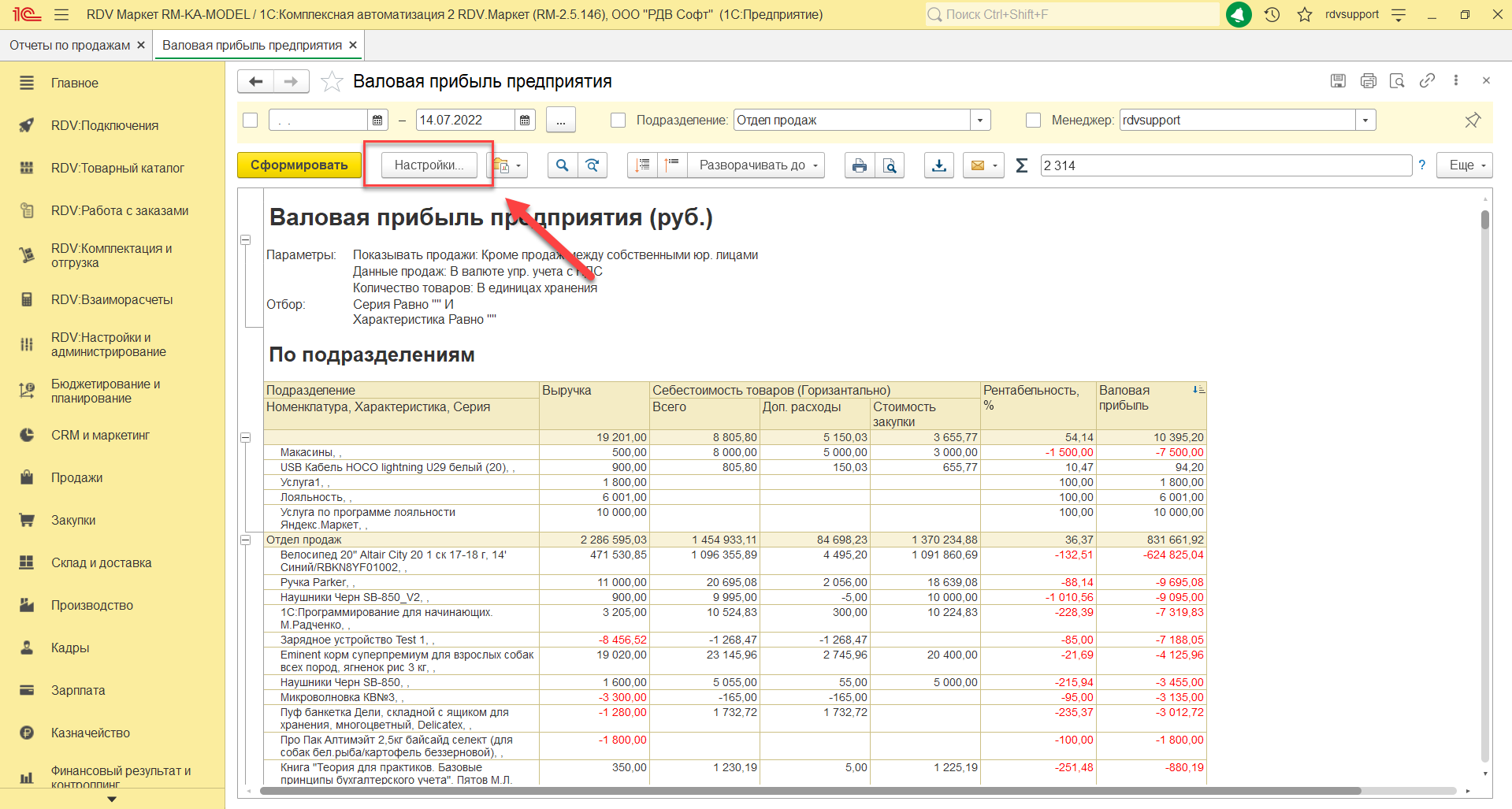Screen dimensions: 1512x809
Task: Click the save report download icon
Action: pos(938,165)
